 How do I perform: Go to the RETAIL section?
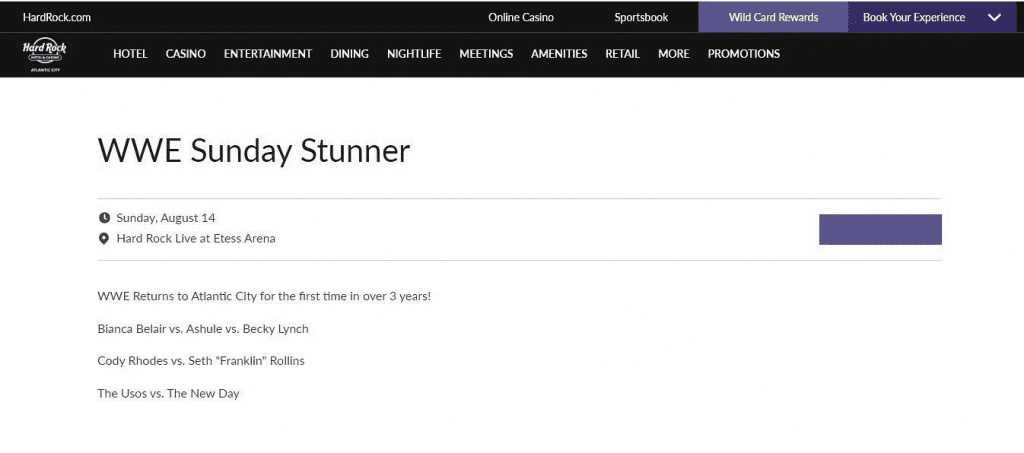click(x=622, y=54)
